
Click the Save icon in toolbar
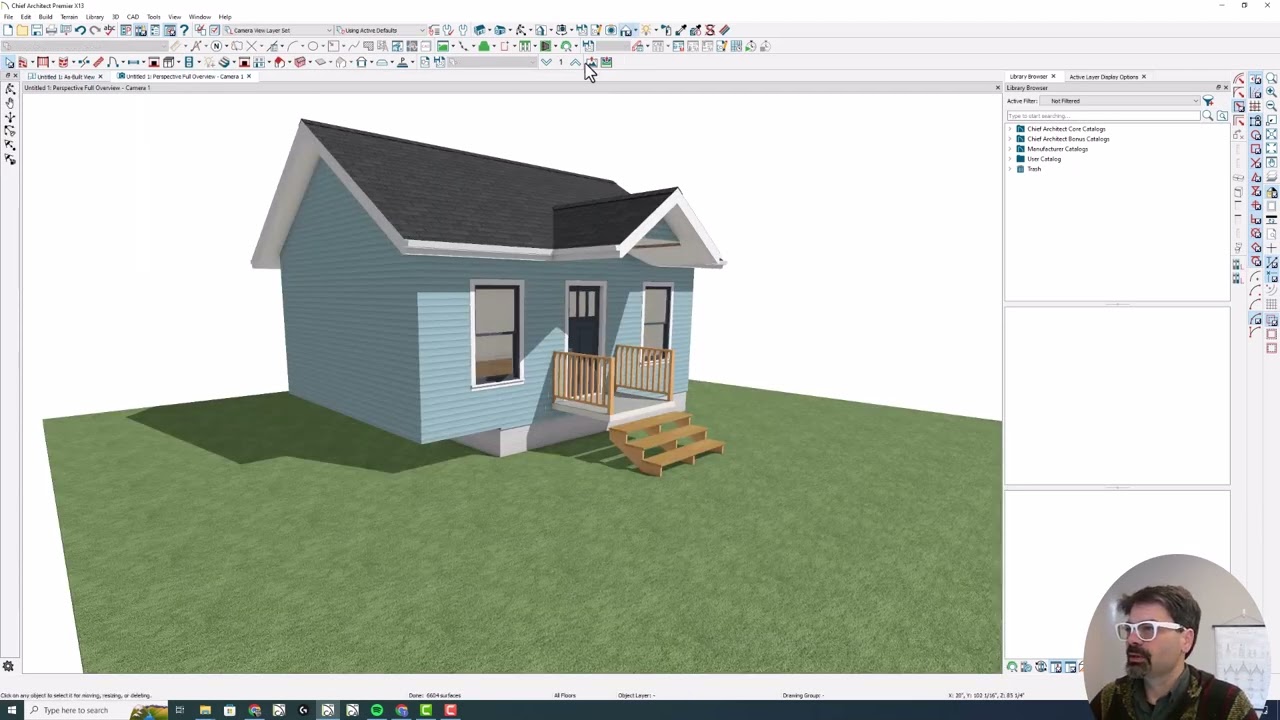point(36,30)
